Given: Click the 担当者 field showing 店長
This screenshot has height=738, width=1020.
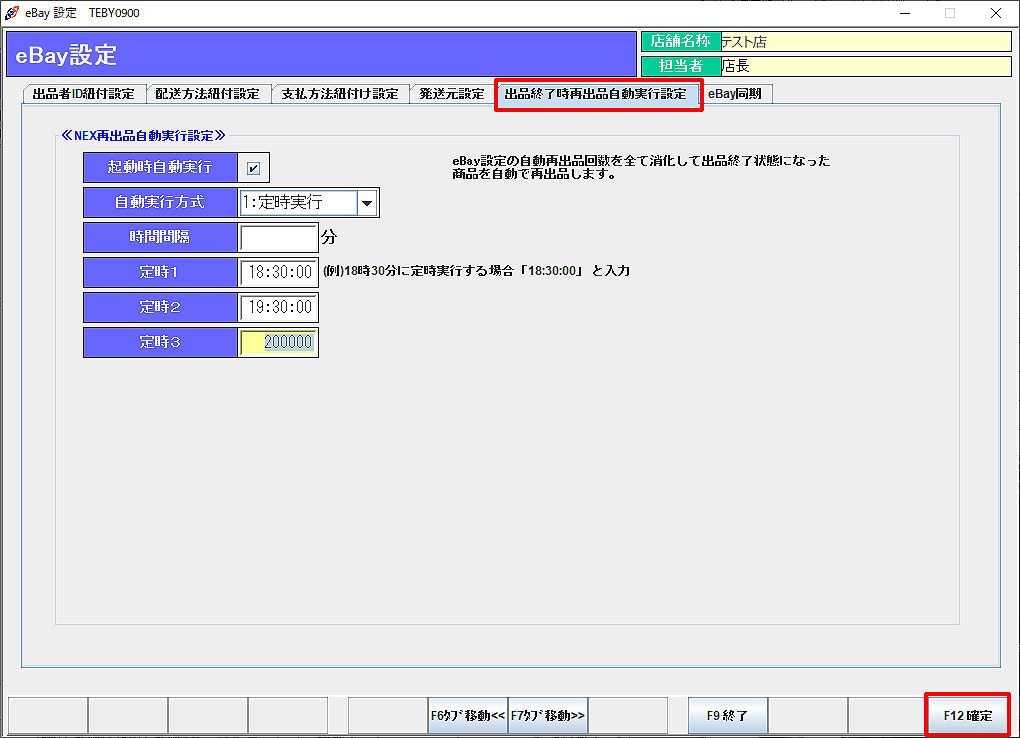Looking at the screenshot, I should (865, 66).
